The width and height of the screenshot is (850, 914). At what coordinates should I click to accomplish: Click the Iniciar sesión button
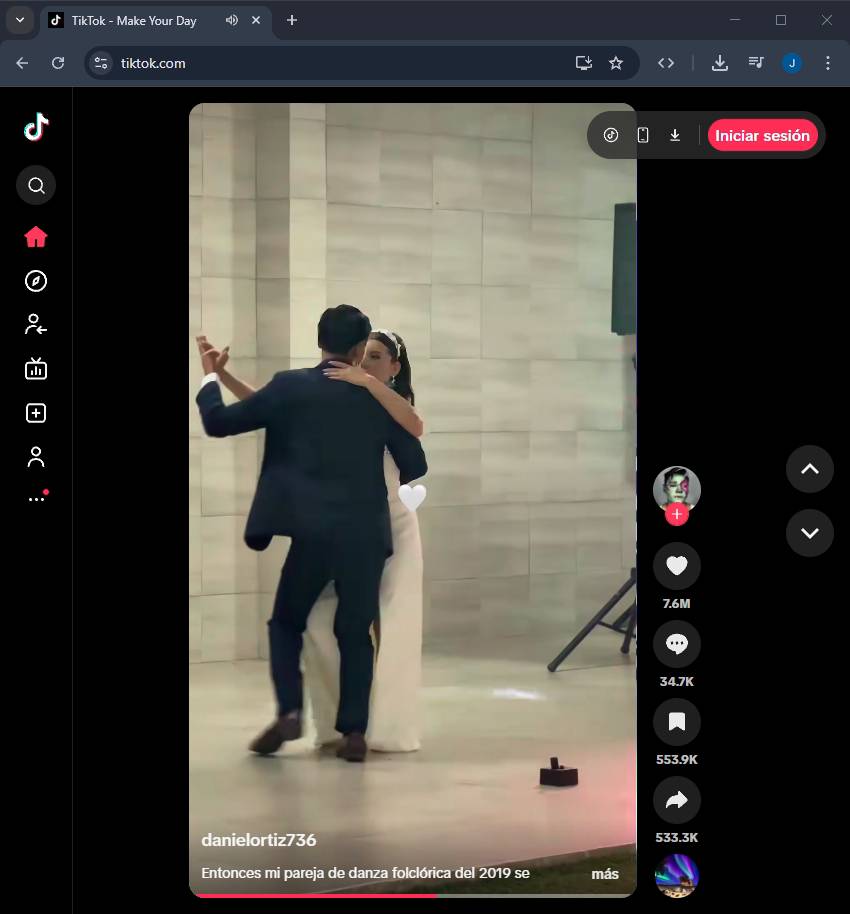click(762, 136)
